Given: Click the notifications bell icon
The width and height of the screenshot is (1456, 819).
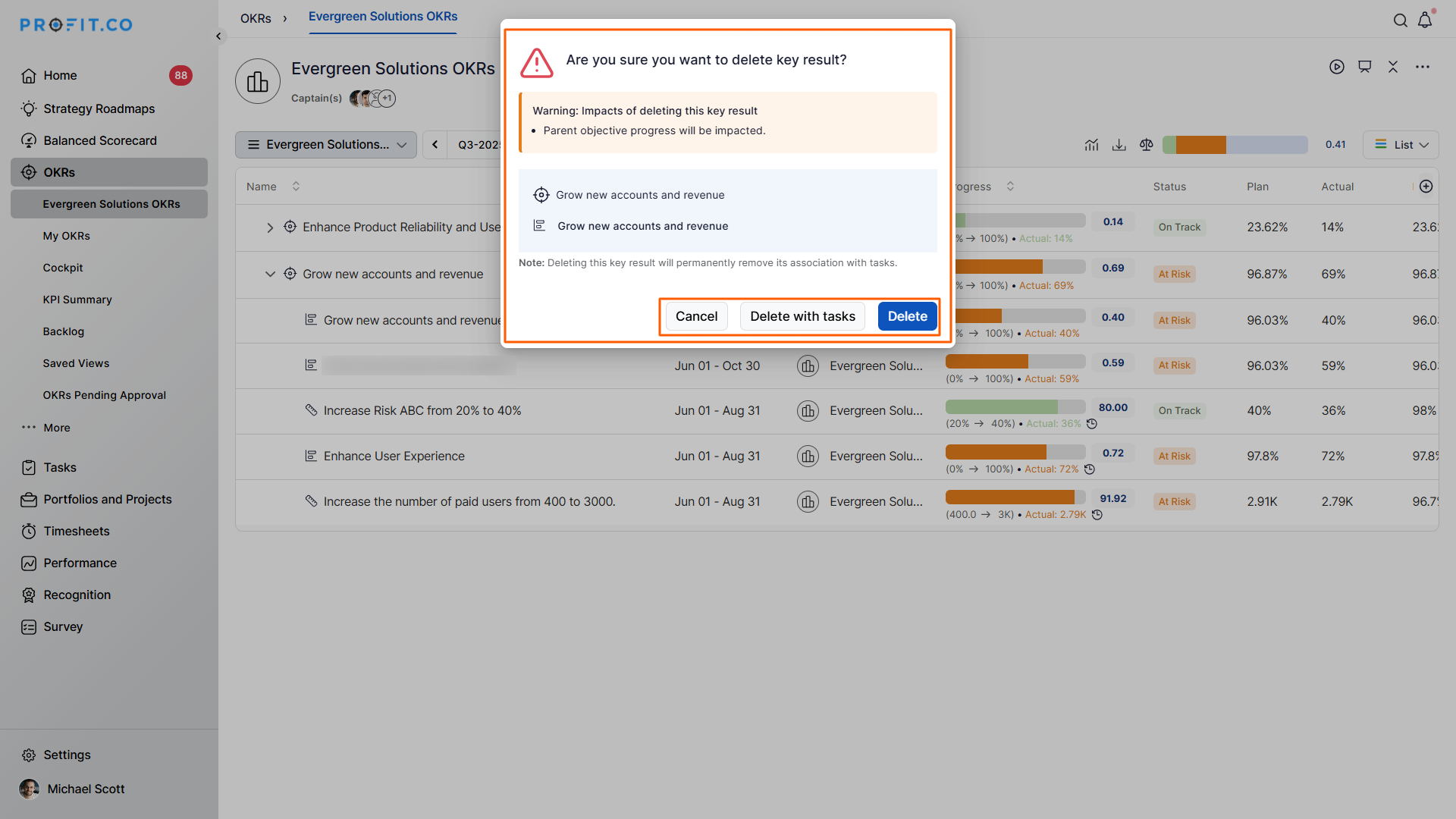Looking at the screenshot, I should coord(1425,20).
